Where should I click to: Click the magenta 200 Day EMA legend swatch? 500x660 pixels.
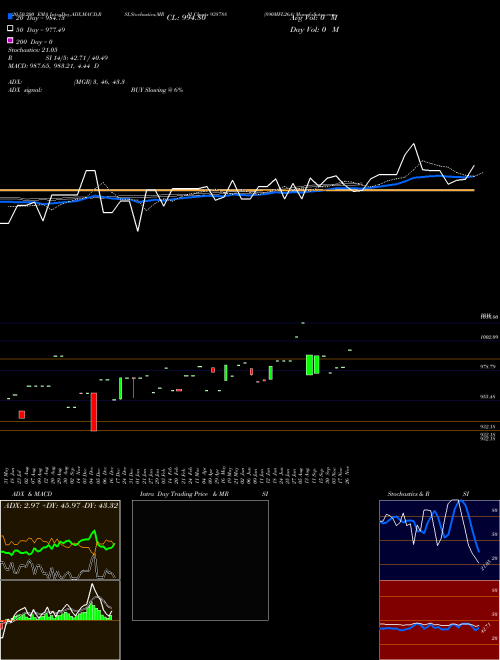pyautogui.click(x=10, y=41)
